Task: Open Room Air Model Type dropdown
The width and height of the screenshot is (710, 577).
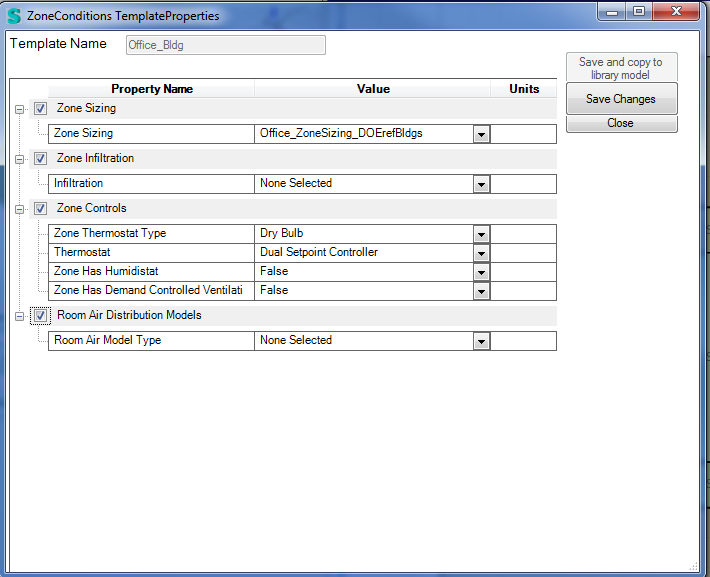Action: tap(481, 341)
